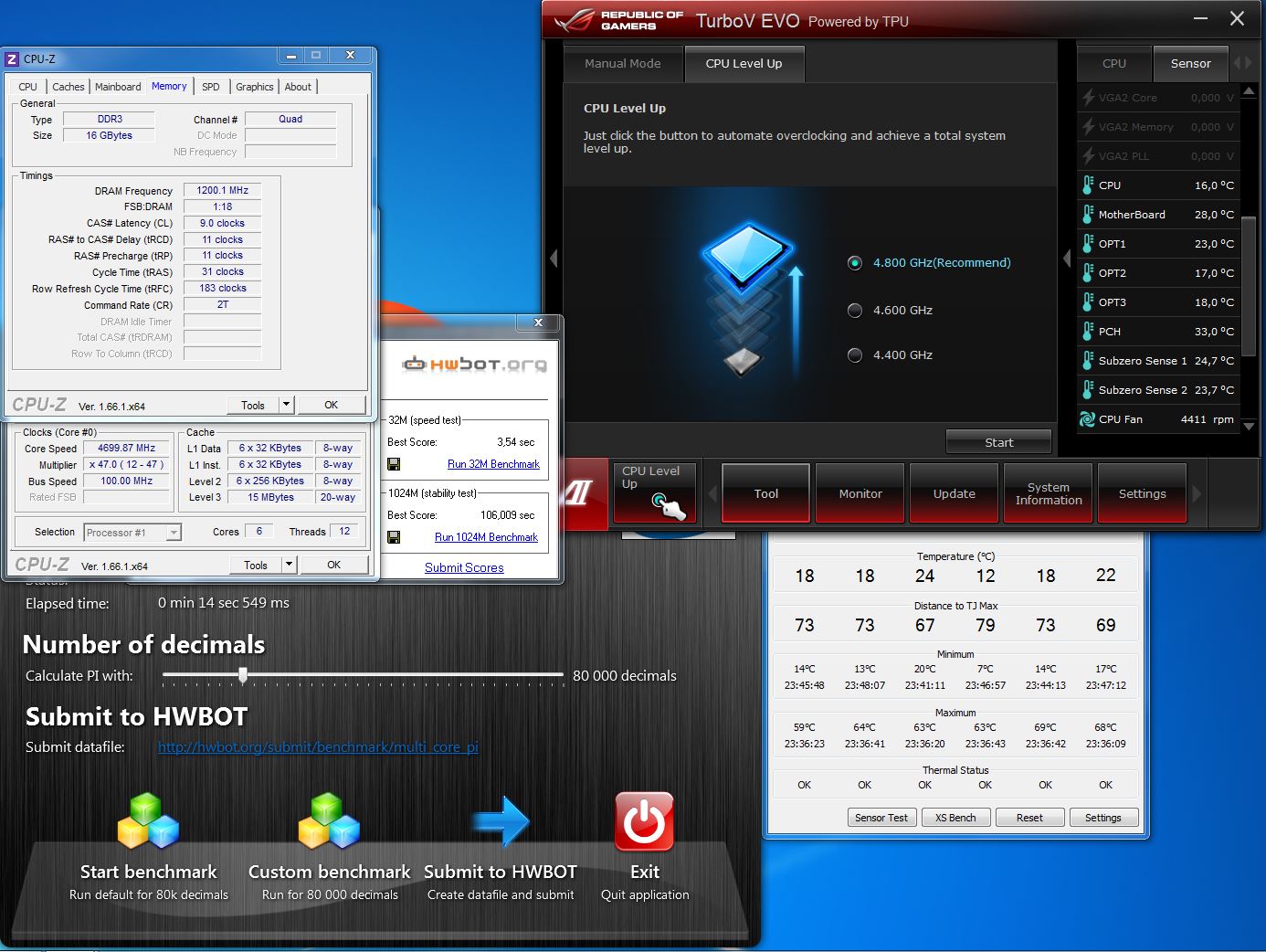Click the save icon beside 1024M best score
1266x952 pixels.
[x=394, y=537]
